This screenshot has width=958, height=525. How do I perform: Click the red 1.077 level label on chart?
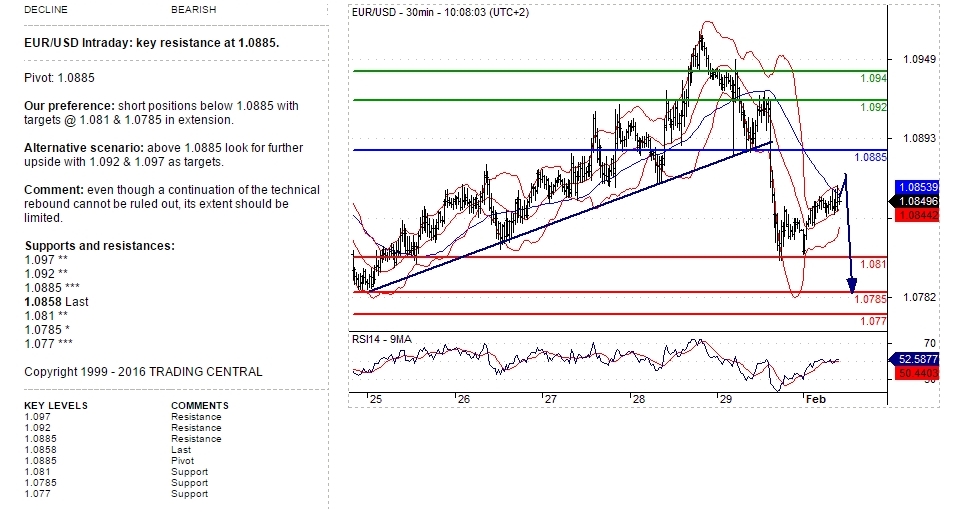coord(872,321)
